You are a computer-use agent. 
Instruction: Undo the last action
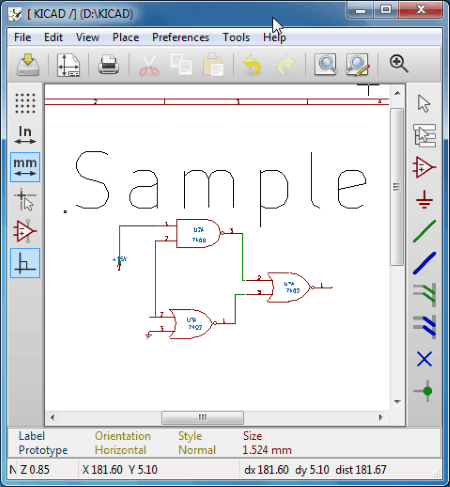pos(252,64)
